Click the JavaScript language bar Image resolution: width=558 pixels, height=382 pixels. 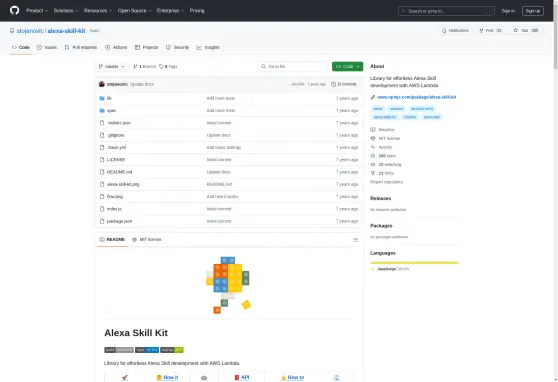[x=415, y=263]
